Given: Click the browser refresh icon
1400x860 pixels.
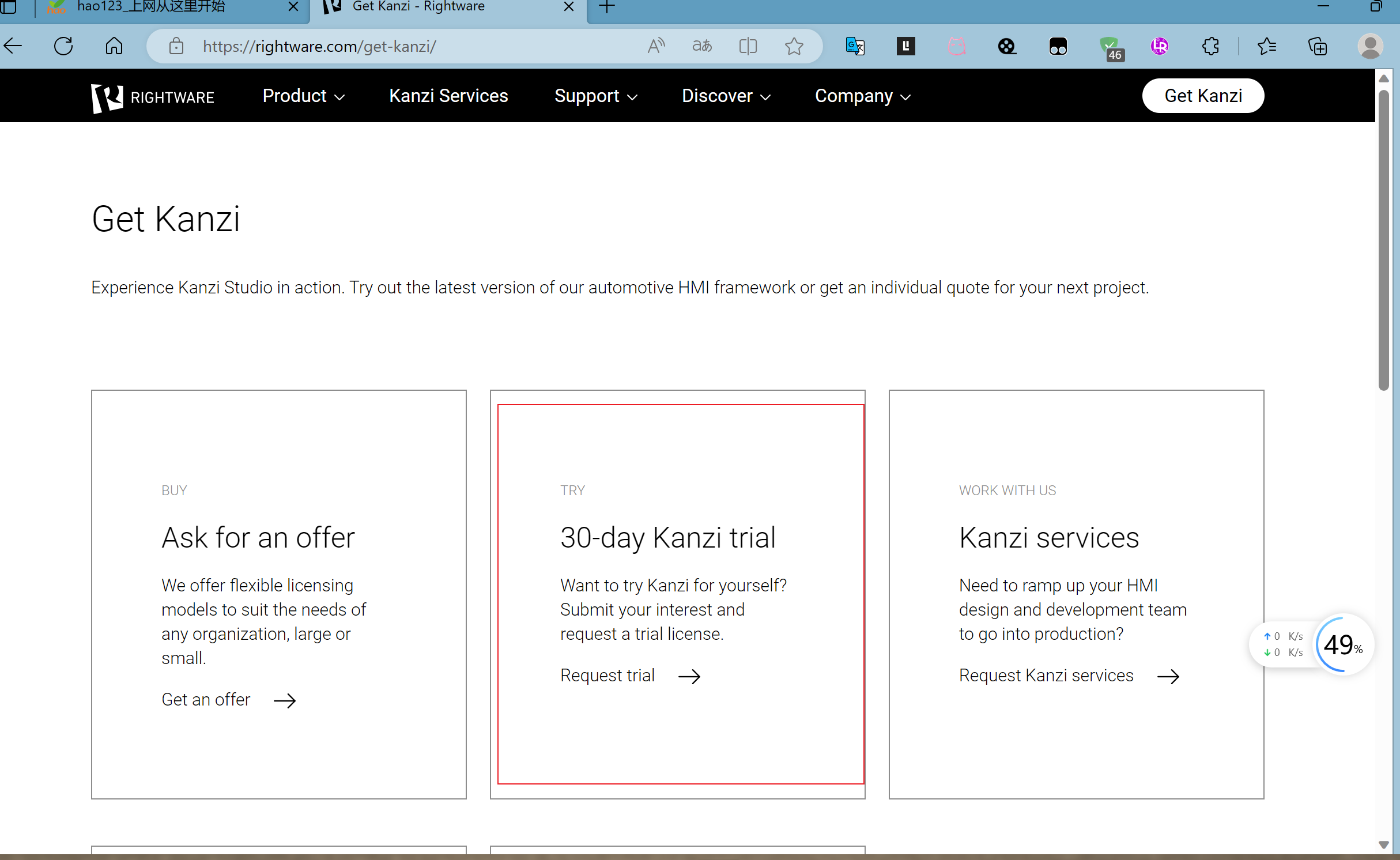Looking at the screenshot, I should [x=63, y=46].
